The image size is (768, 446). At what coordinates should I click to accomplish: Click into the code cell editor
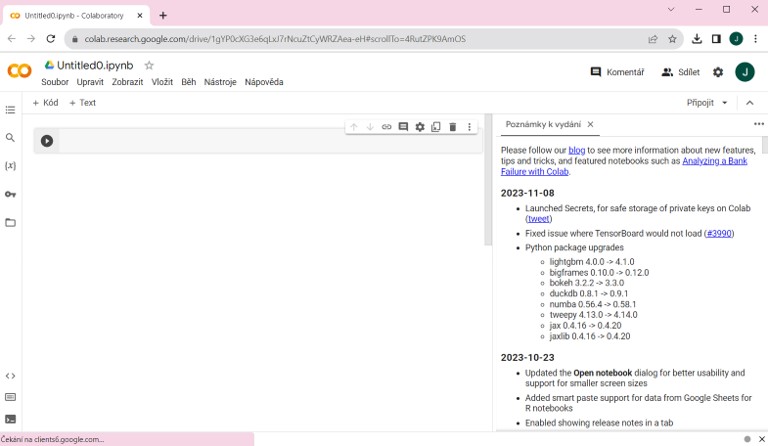tap(269, 141)
